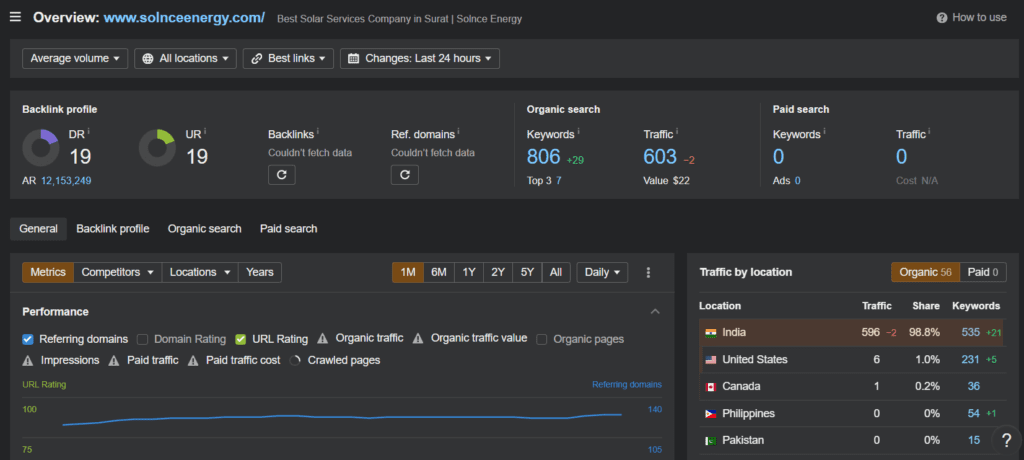The width and height of the screenshot is (1024, 460).
Task: Uncheck the Referring domains checkbox
Action: [28, 339]
